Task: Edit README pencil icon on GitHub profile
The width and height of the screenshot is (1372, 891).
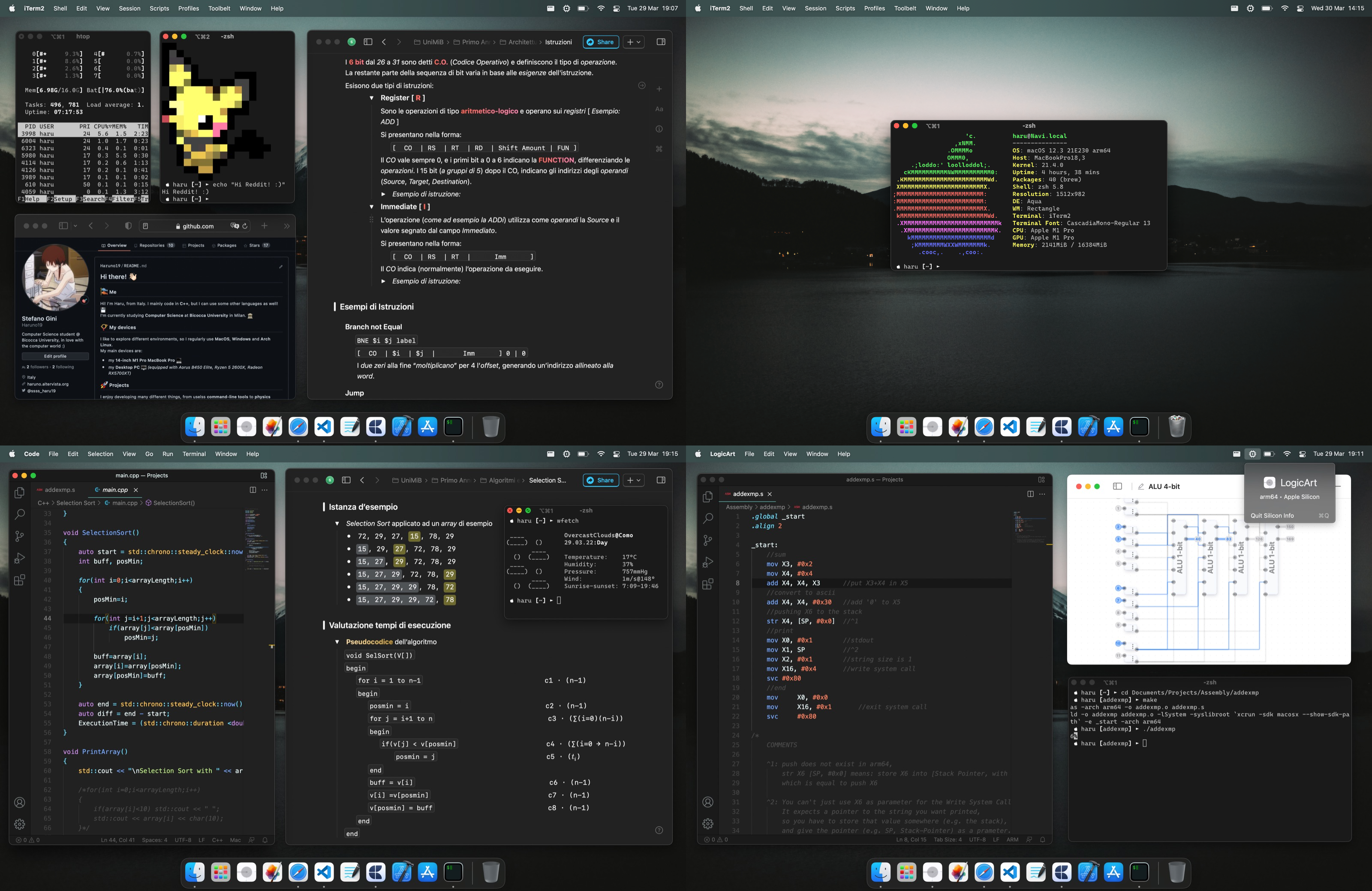Action: 281,266
